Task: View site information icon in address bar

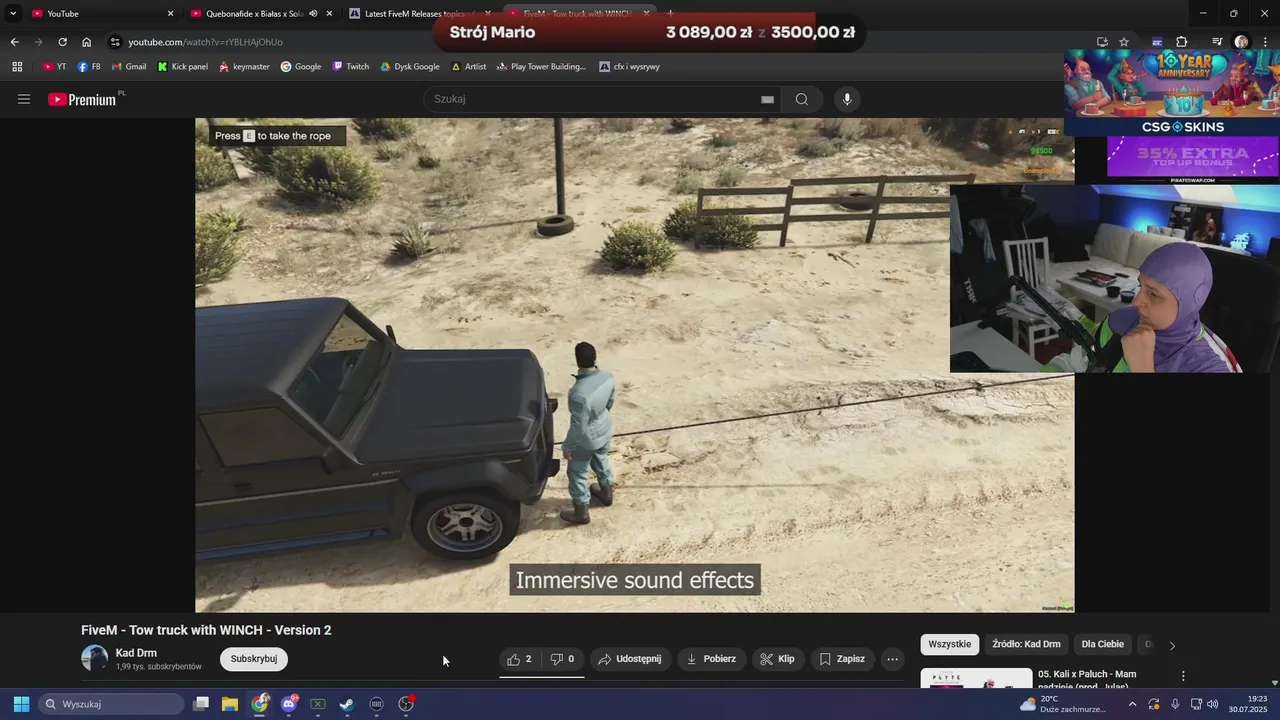Action: (x=116, y=42)
